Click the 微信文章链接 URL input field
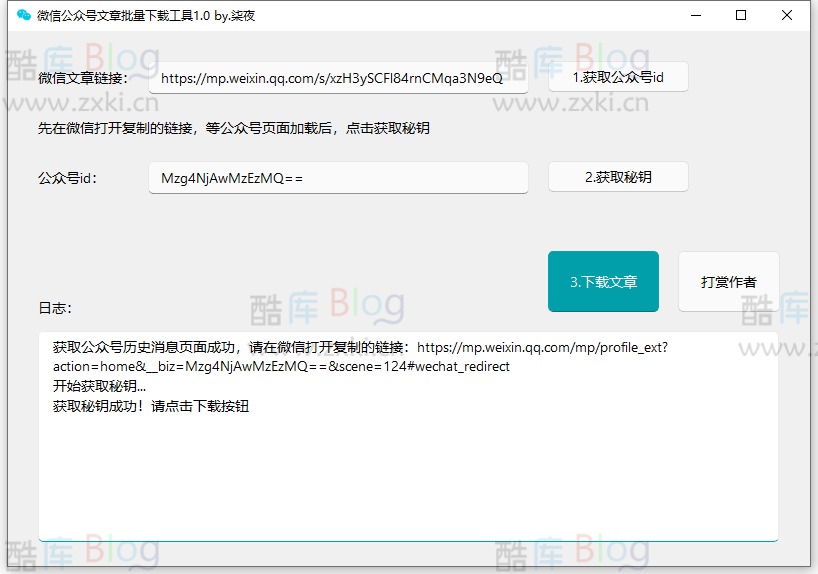The image size is (818, 574). pos(338,78)
